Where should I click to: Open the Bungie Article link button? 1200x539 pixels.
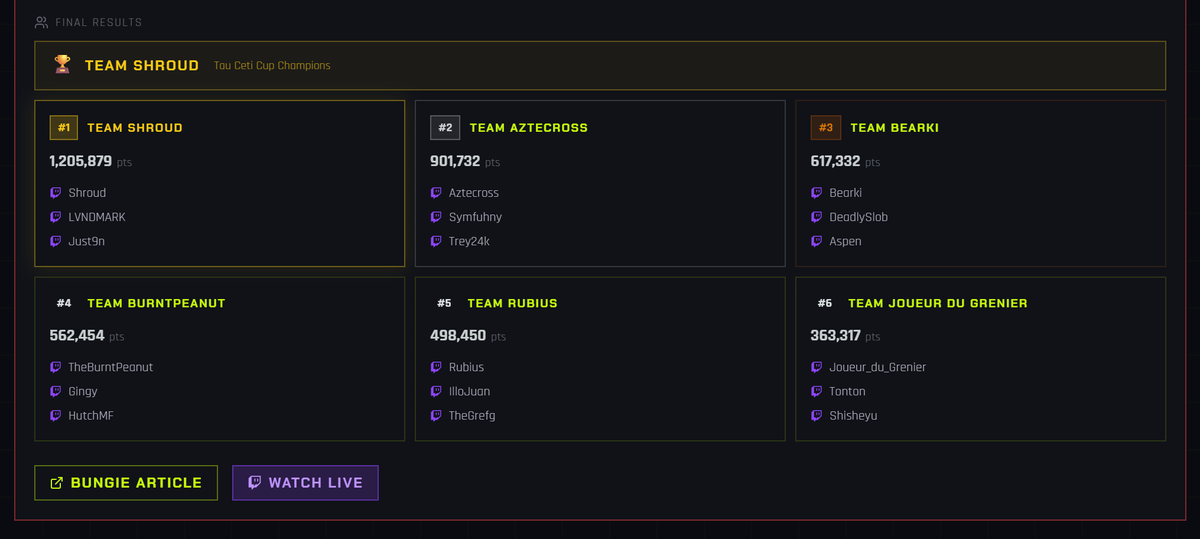(x=126, y=483)
